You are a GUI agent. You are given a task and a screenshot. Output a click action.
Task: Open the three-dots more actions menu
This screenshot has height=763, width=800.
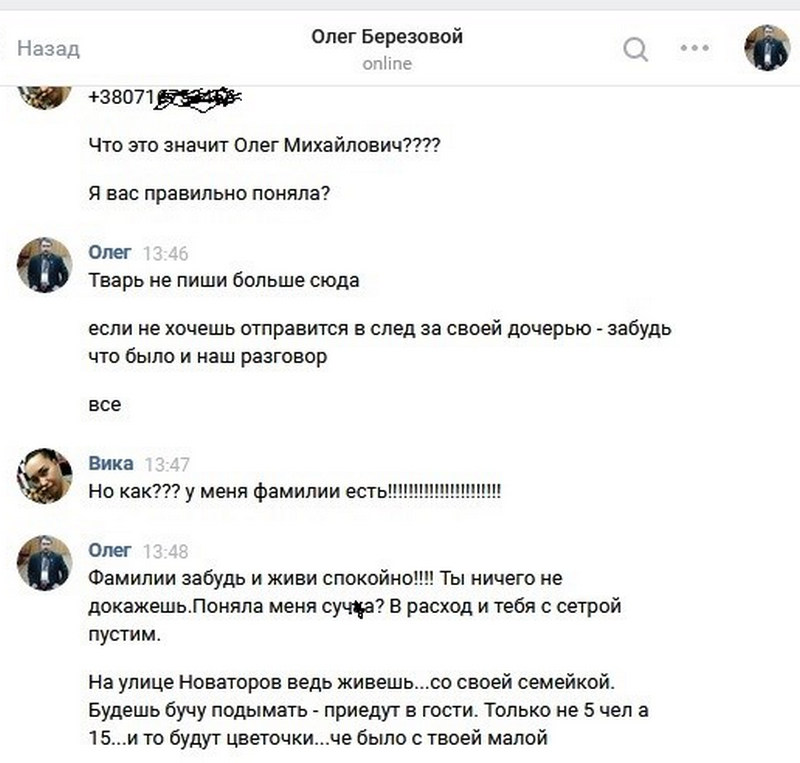coord(694,48)
